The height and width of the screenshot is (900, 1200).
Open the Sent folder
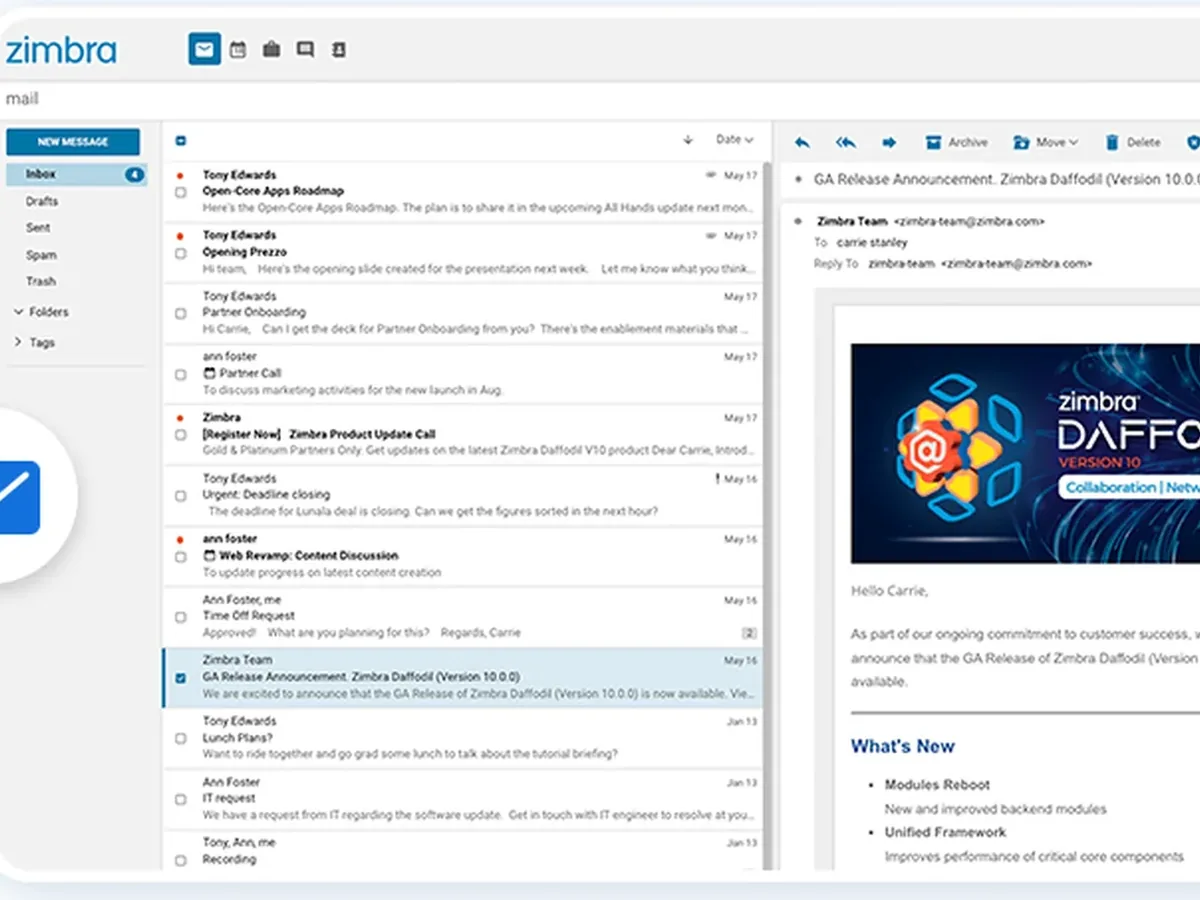click(38, 228)
